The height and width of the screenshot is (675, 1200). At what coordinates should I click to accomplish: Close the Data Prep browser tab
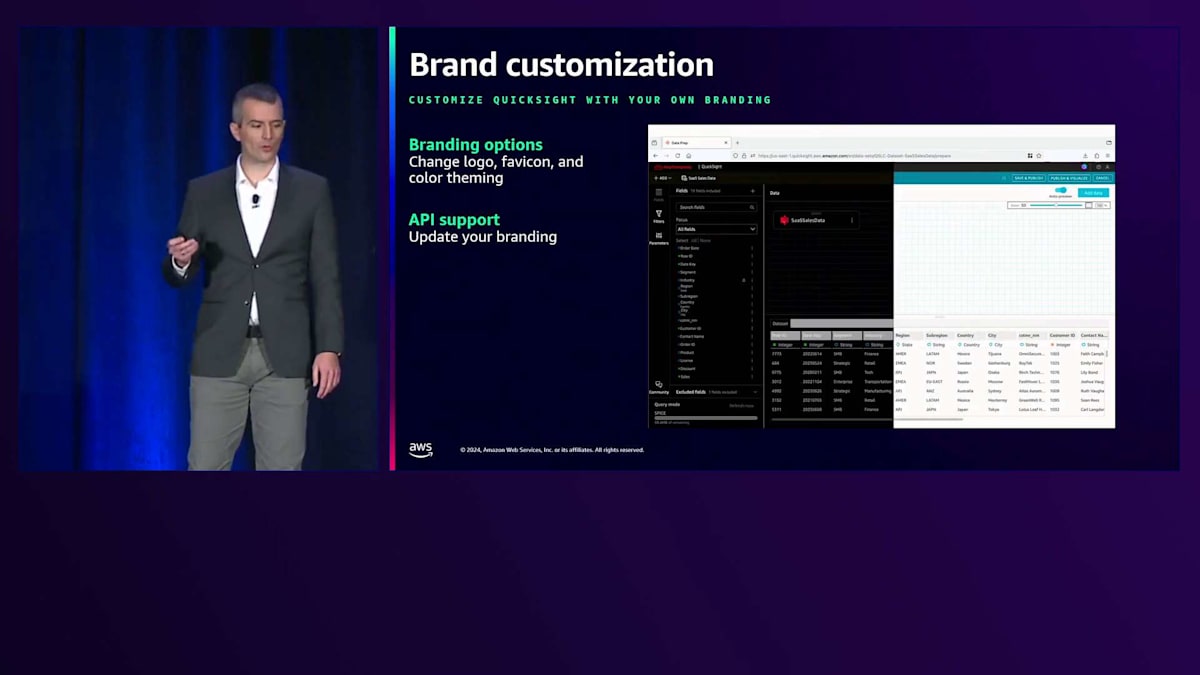coord(726,143)
